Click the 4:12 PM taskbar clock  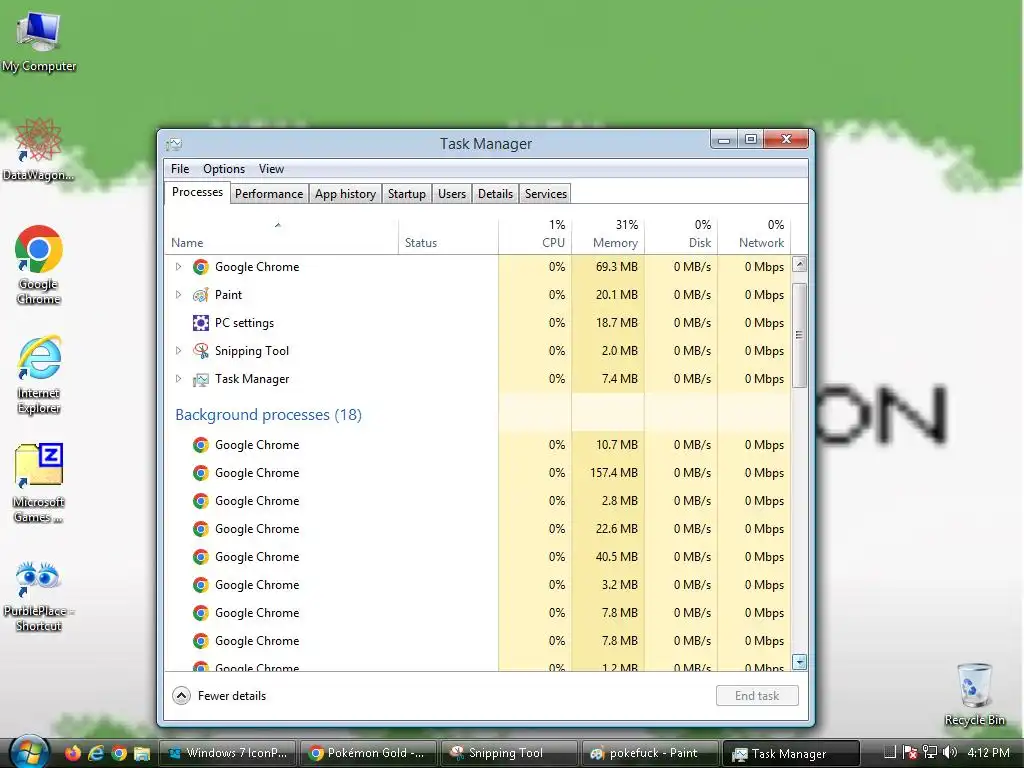(989, 752)
